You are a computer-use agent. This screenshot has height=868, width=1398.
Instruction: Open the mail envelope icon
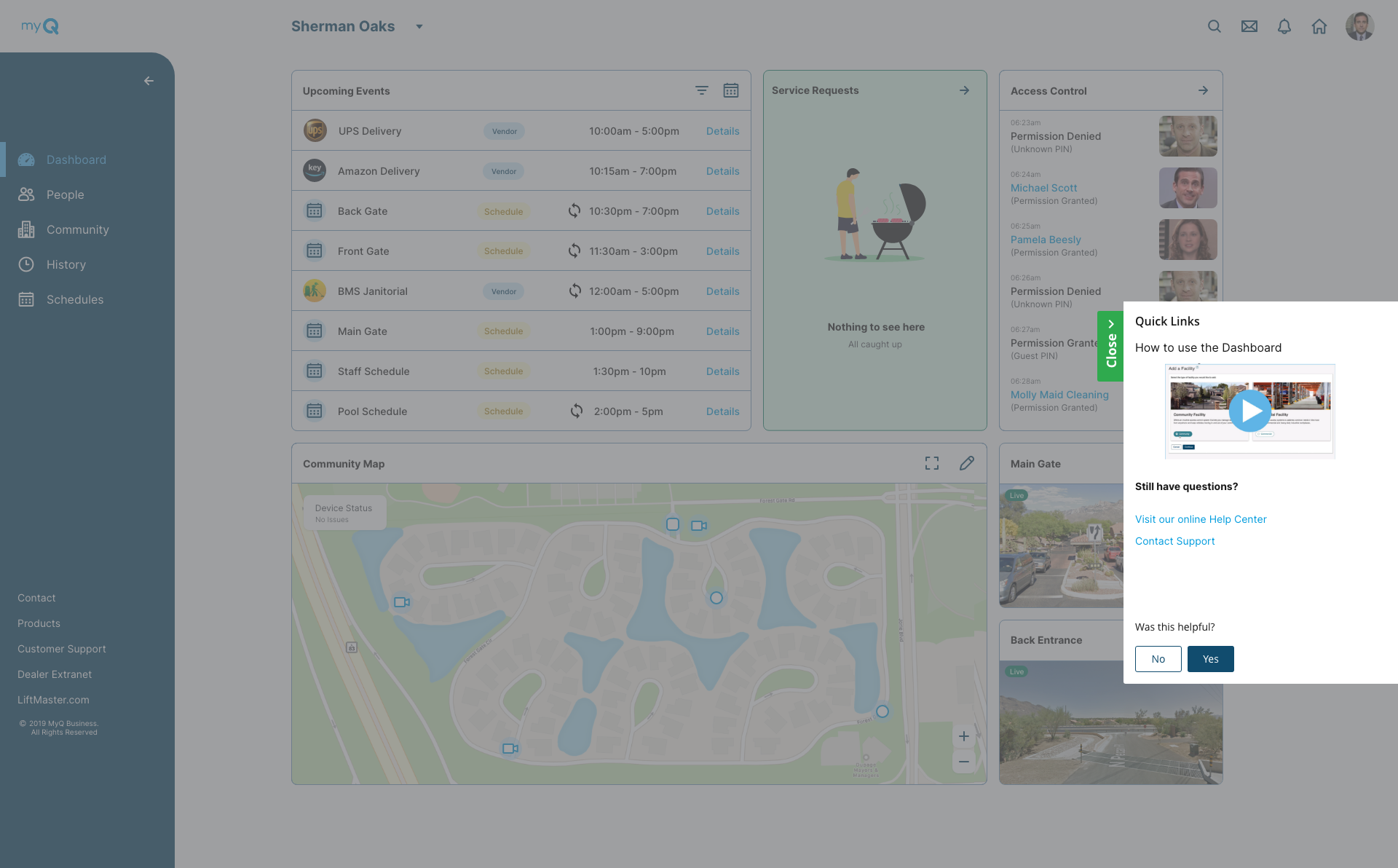tap(1249, 26)
